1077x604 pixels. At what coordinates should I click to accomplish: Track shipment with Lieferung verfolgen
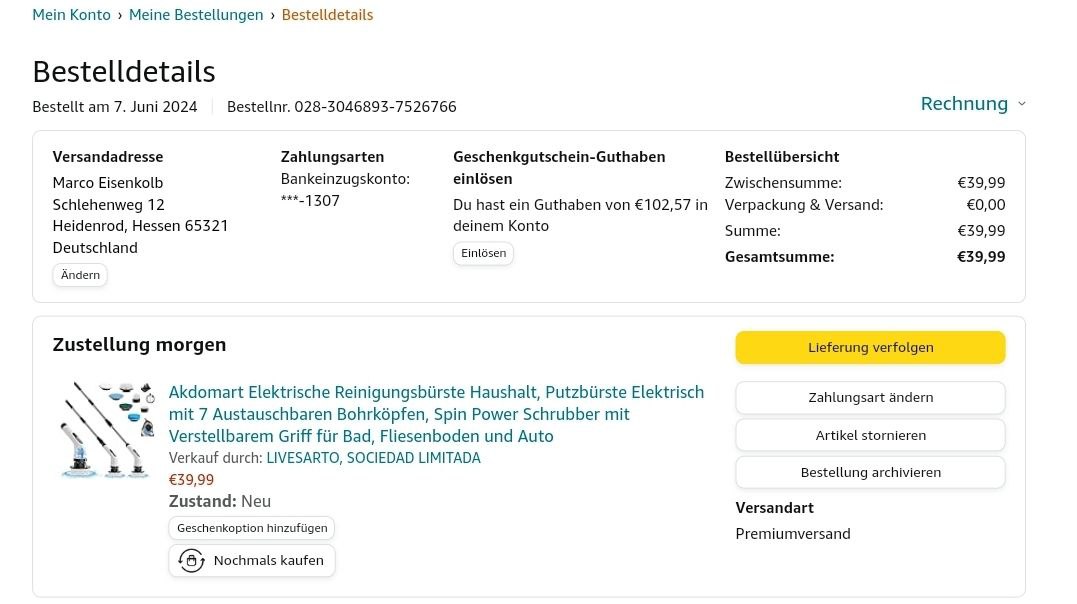[870, 348]
